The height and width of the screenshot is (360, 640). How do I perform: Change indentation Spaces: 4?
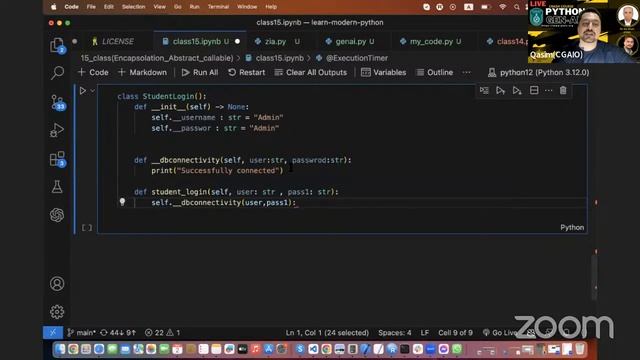[395, 333]
